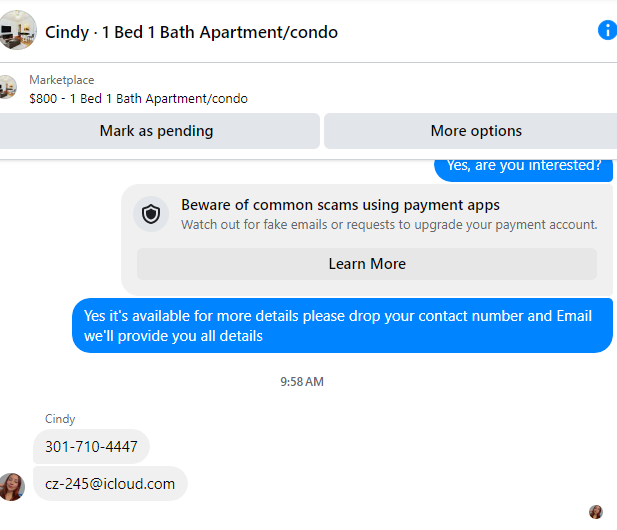Open the Marketplace listing thumbnail
Image resolution: width=617 pixels, height=530 pixels.
pos(8,88)
